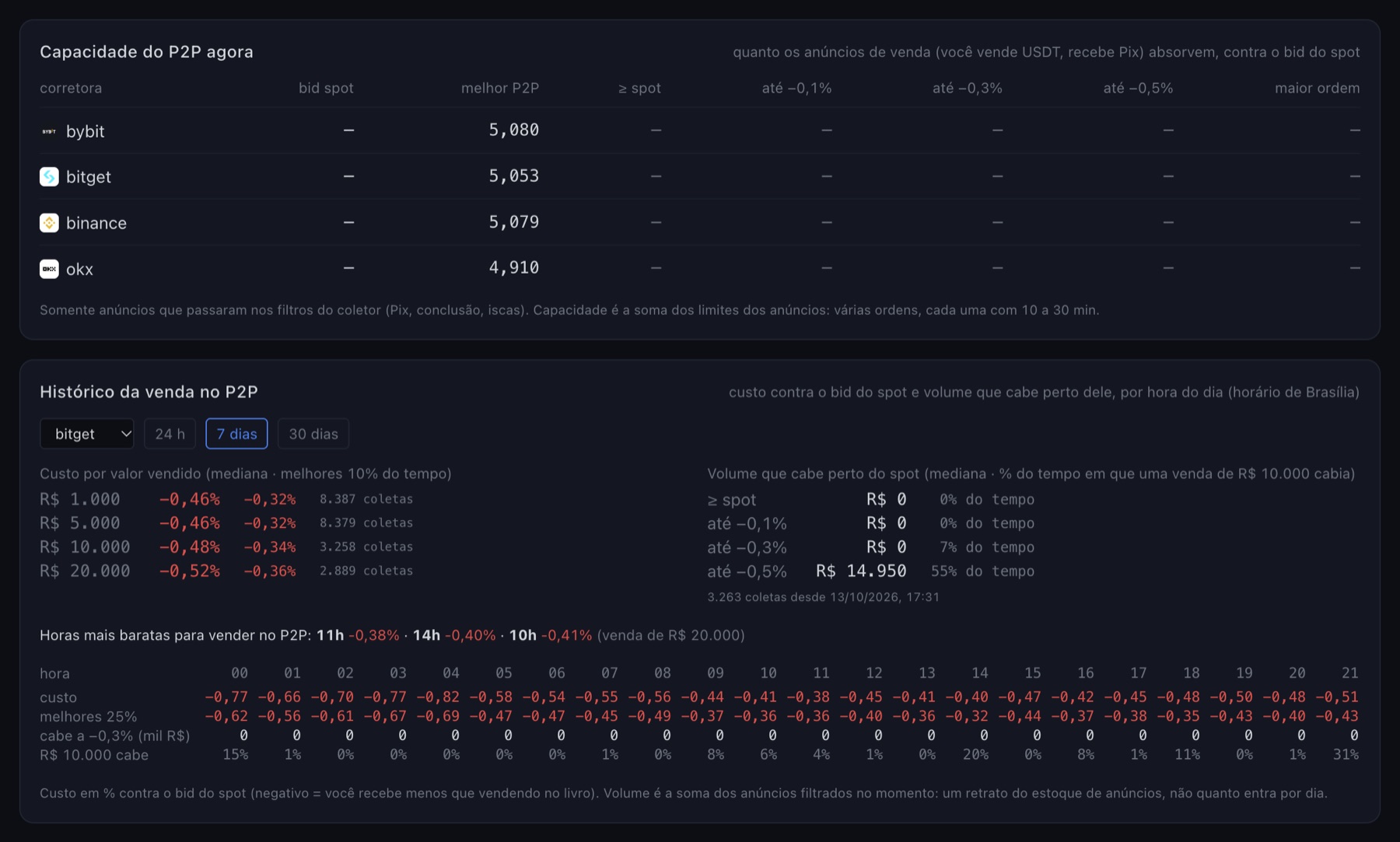Screen dimensions: 1400x842
Task: Click the bybit row name
Action: pyautogui.click(x=85, y=131)
